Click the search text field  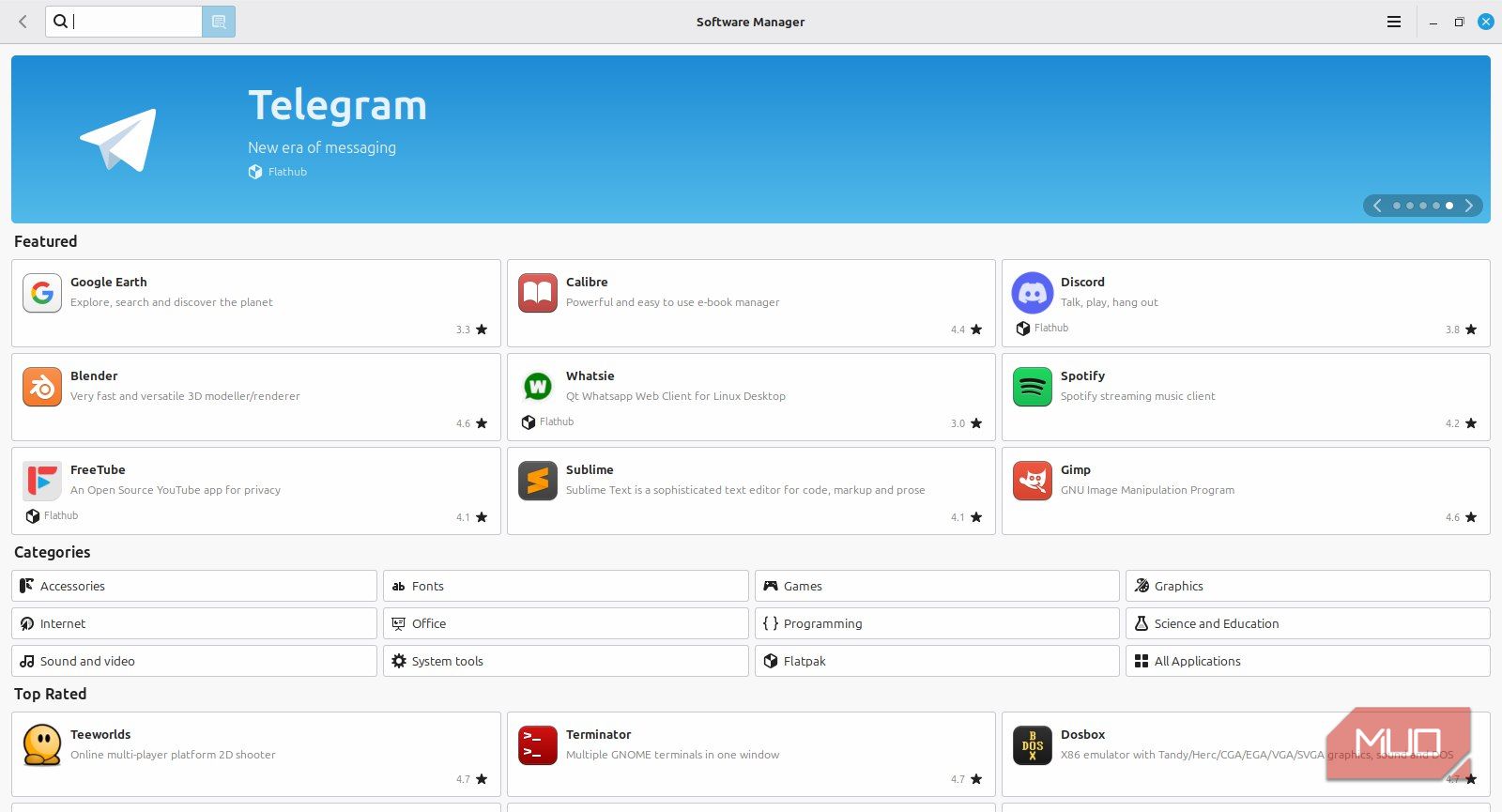(x=124, y=22)
